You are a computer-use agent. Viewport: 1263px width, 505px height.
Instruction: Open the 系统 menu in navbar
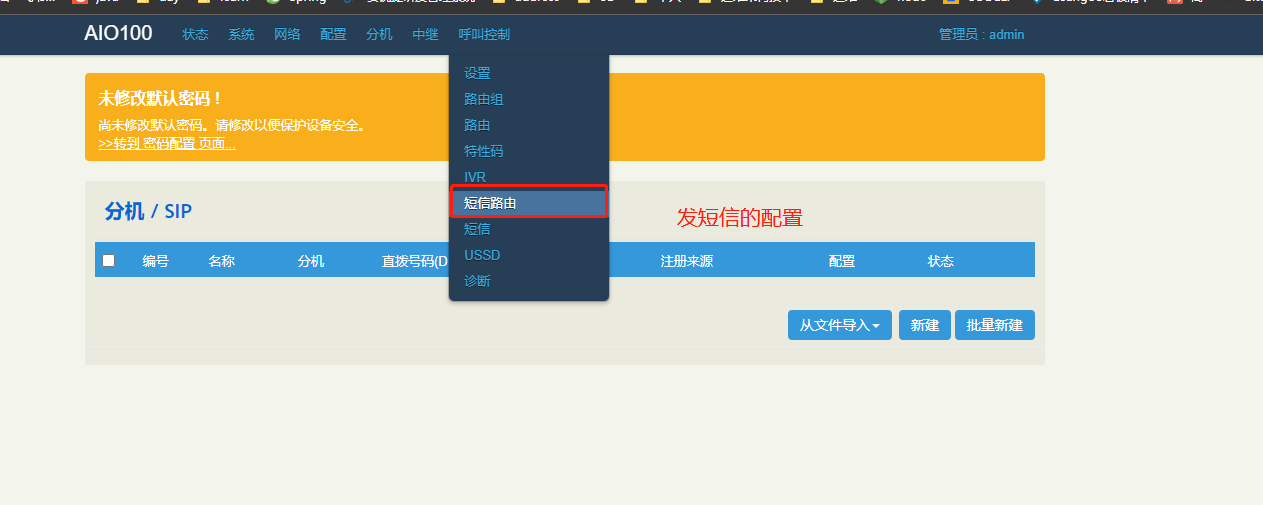coord(241,35)
